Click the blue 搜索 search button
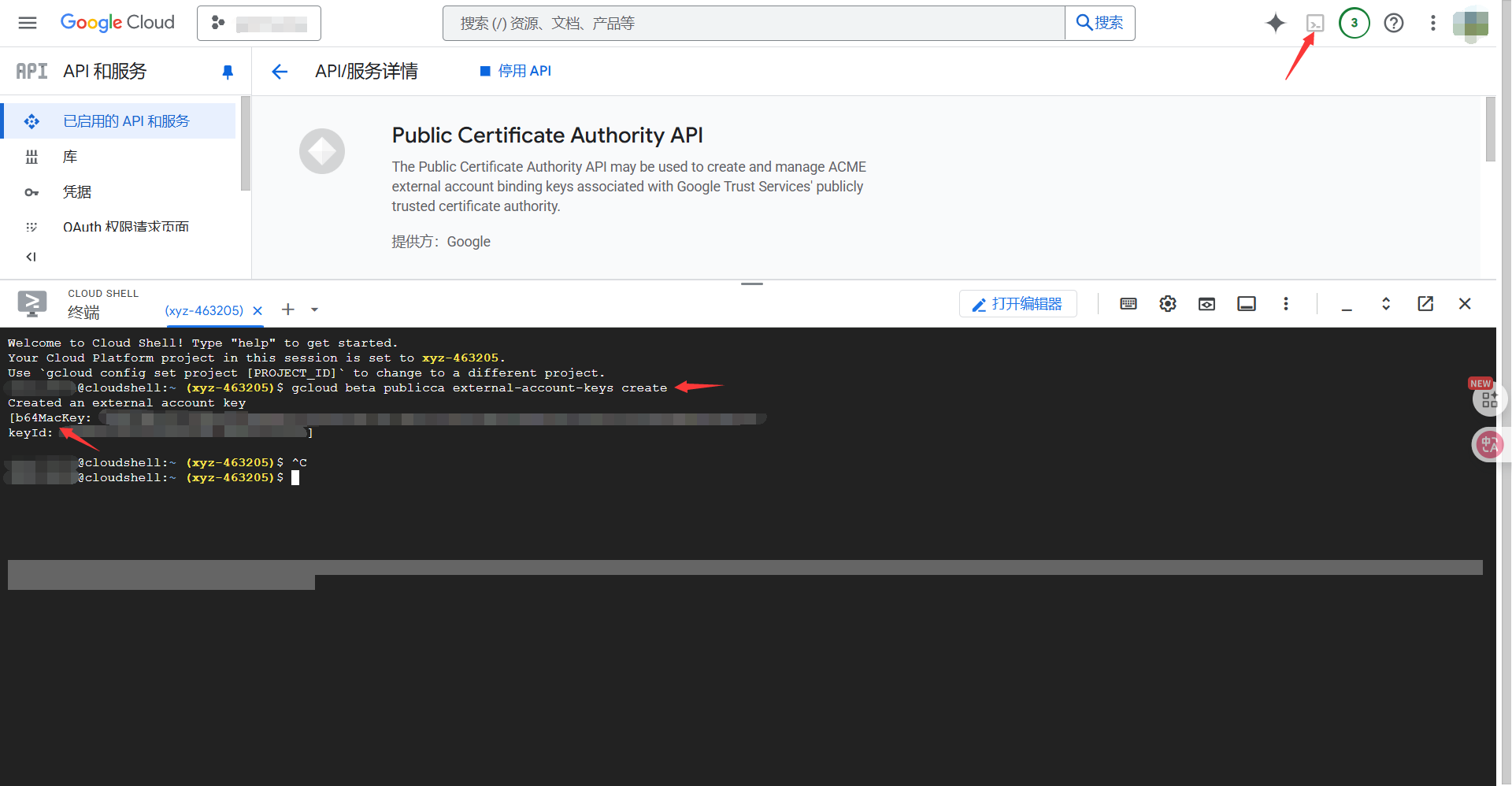1512x786 pixels. 1100,23
